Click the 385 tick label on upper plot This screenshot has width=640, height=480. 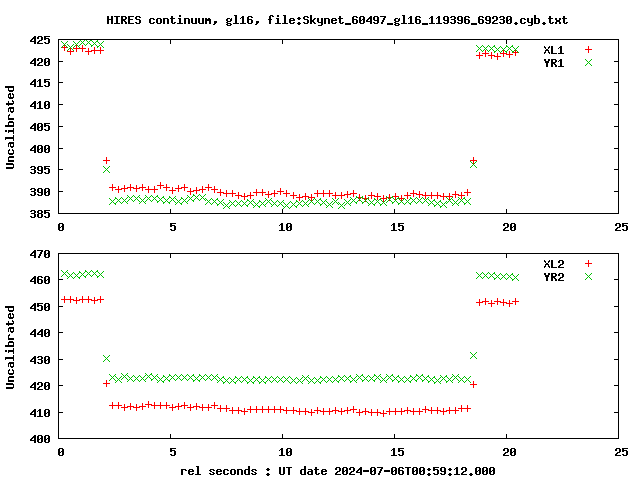point(40,213)
